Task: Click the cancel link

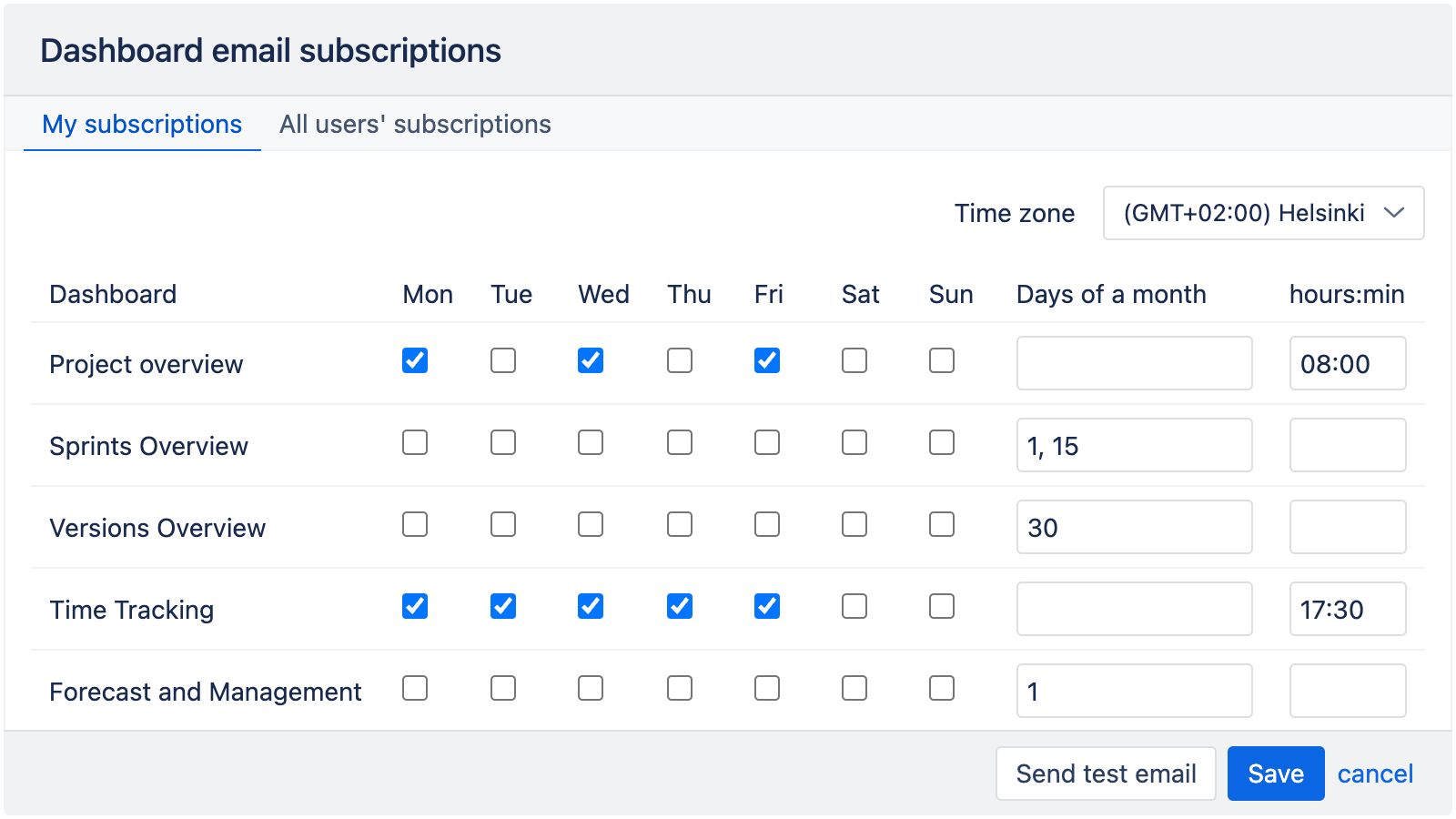Action: pyautogui.click(x=1375, y=773)
